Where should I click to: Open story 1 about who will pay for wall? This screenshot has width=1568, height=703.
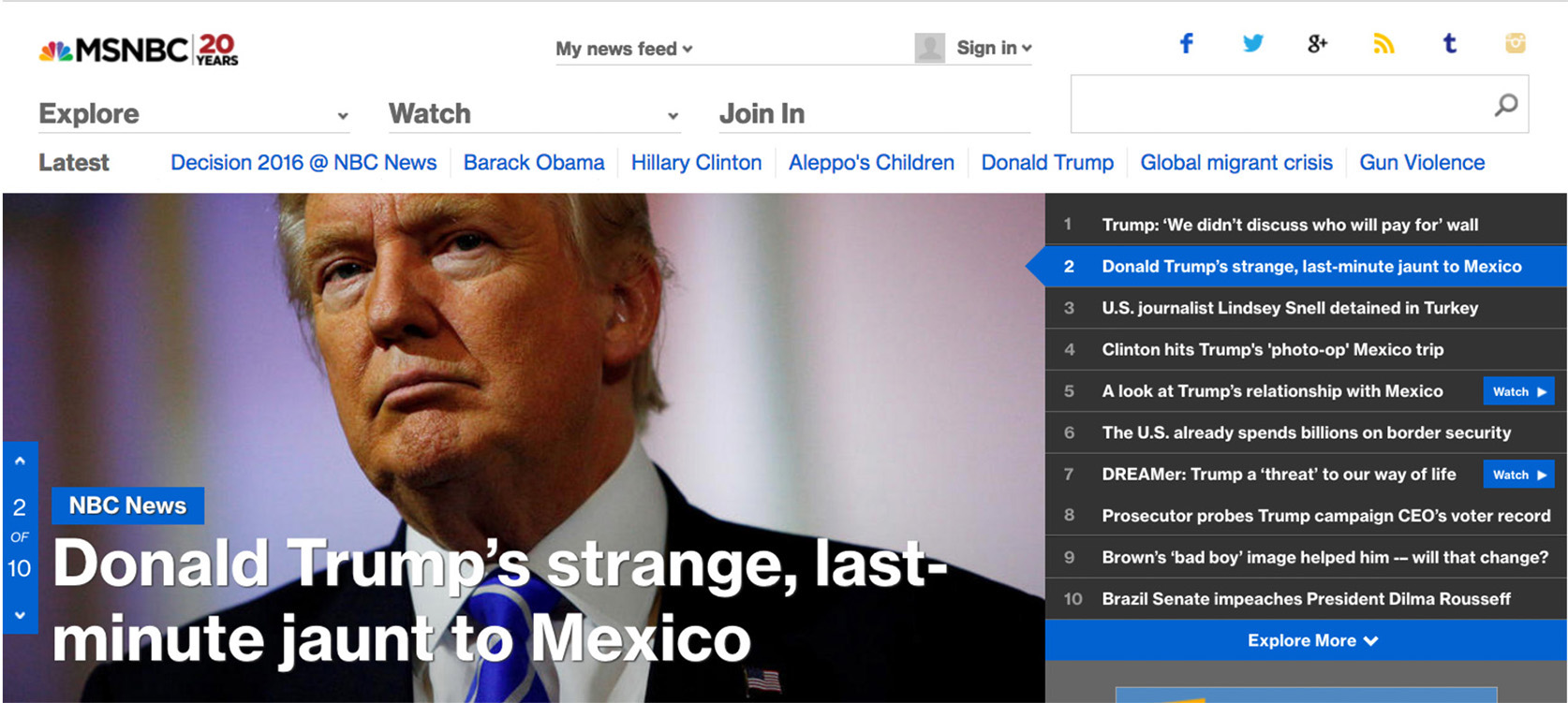coord(1306,225)
